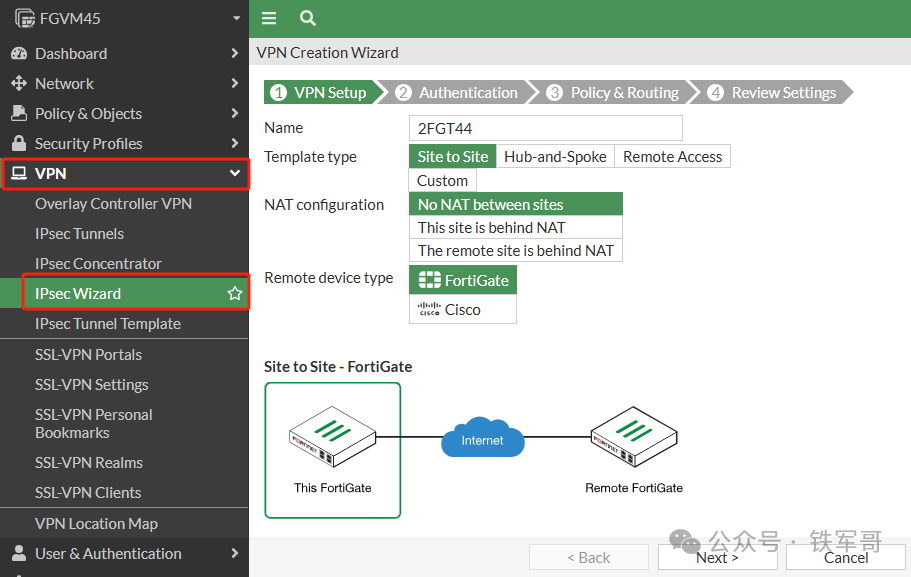
Task: Open SSL-VPN Personal Bookmarks
Action: (94, 424)
